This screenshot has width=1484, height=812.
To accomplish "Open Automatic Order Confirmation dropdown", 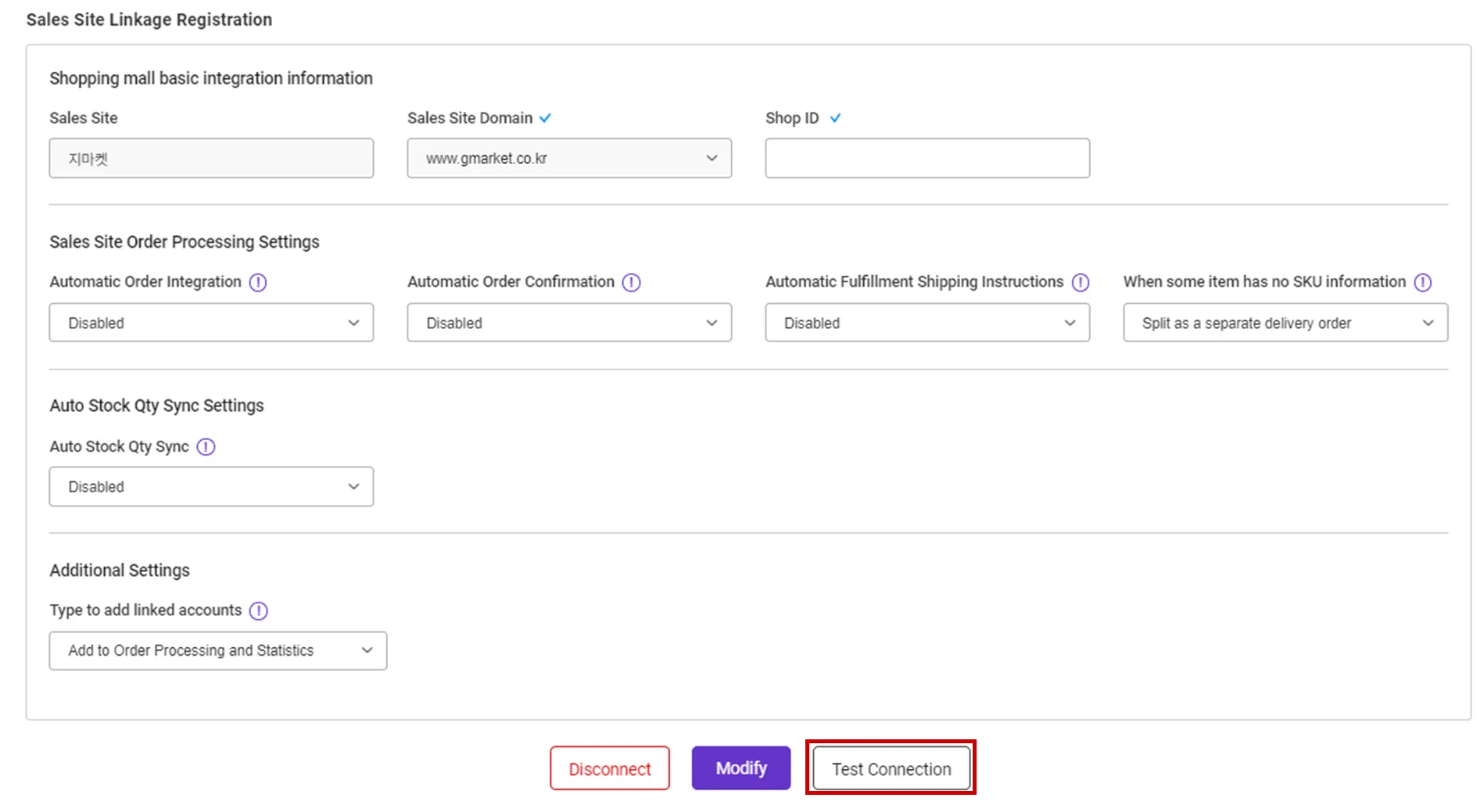I will click(569, 323).
